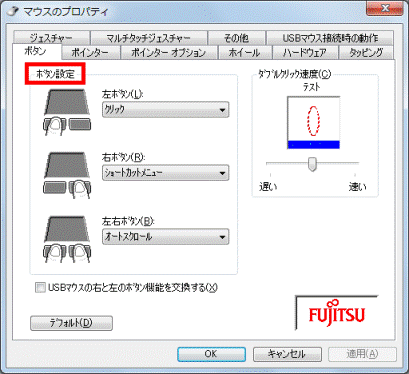Click the 速い label under slider

(x=357, y=187)
